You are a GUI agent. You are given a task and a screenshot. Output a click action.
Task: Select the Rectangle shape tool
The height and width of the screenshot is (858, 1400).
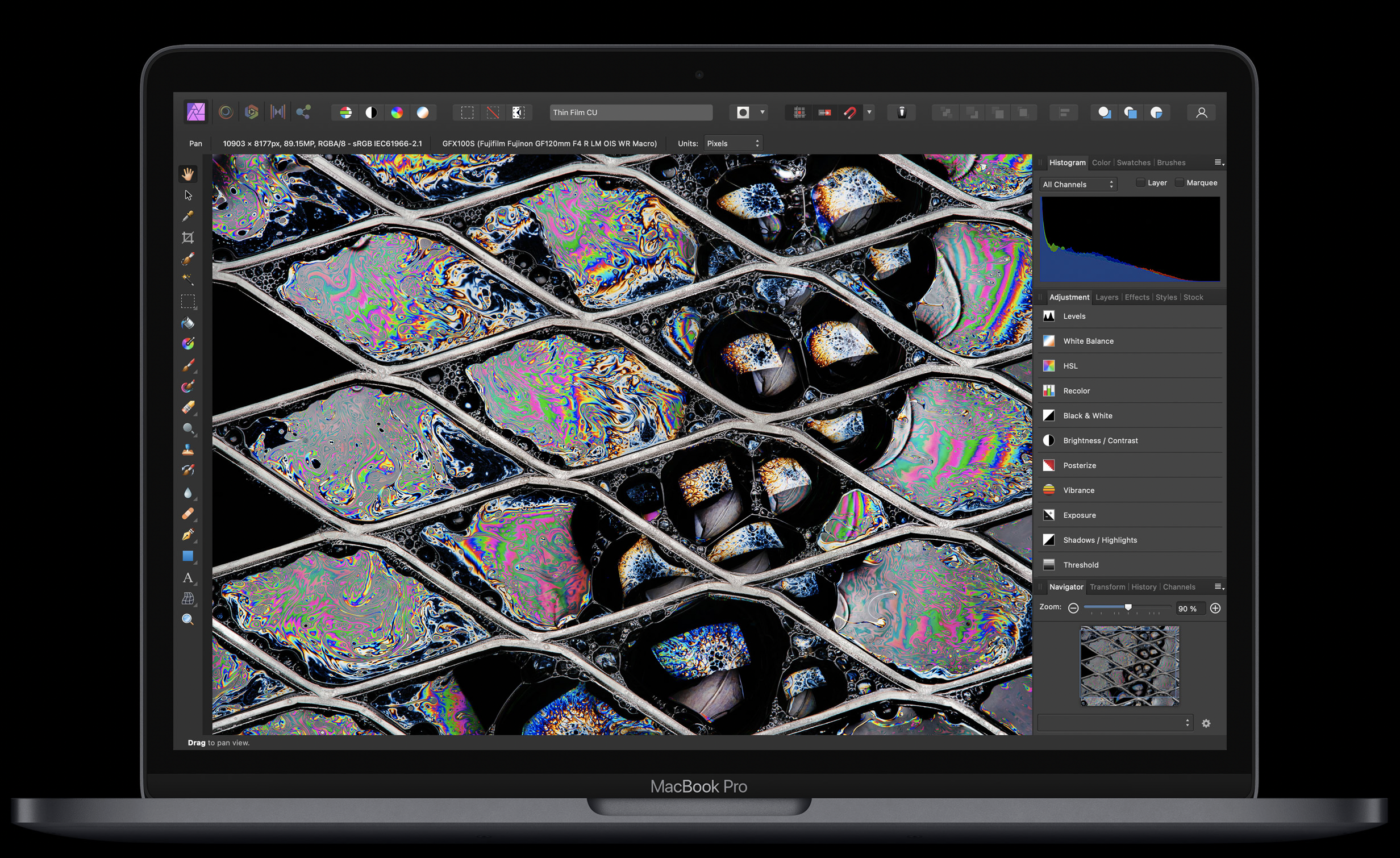pyautogui.click(x=188, y=556)
